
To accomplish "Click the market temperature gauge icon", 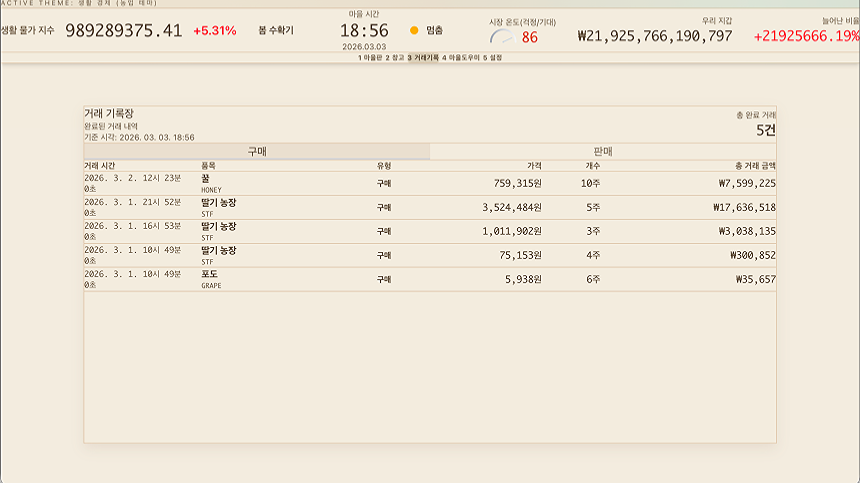I will tap(501, 37).
